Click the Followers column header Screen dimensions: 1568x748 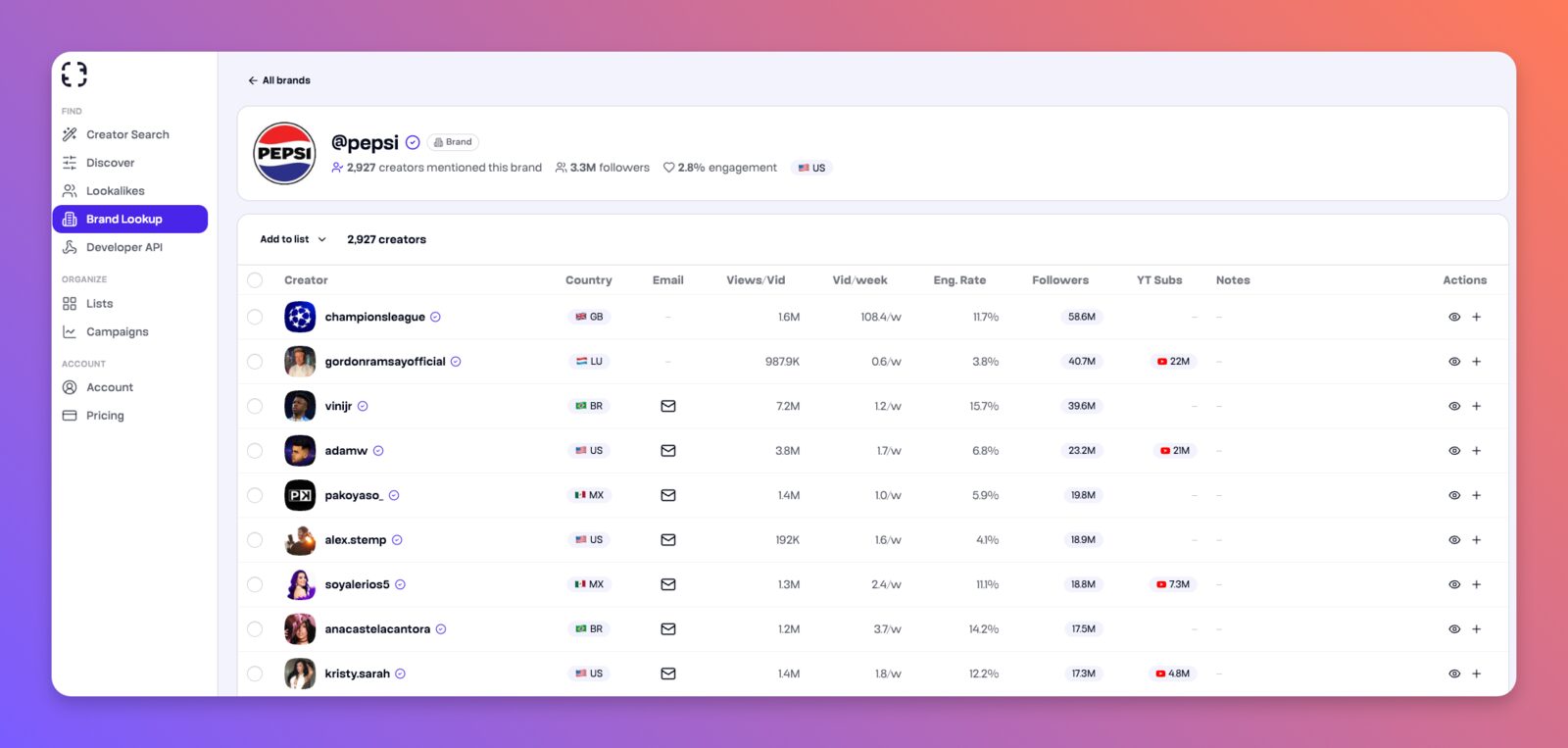1060,280
